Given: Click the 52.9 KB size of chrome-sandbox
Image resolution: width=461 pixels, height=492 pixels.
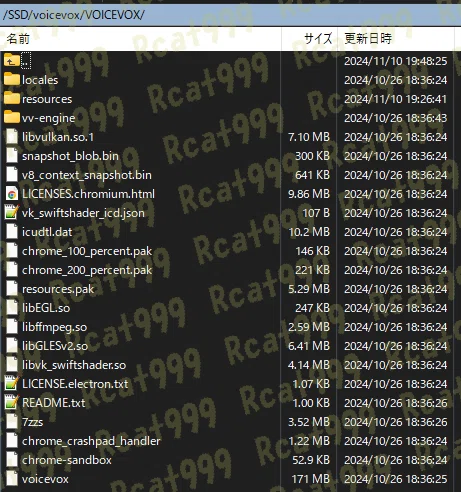Looking at the screenshot, I should click(x=311, y=460).
